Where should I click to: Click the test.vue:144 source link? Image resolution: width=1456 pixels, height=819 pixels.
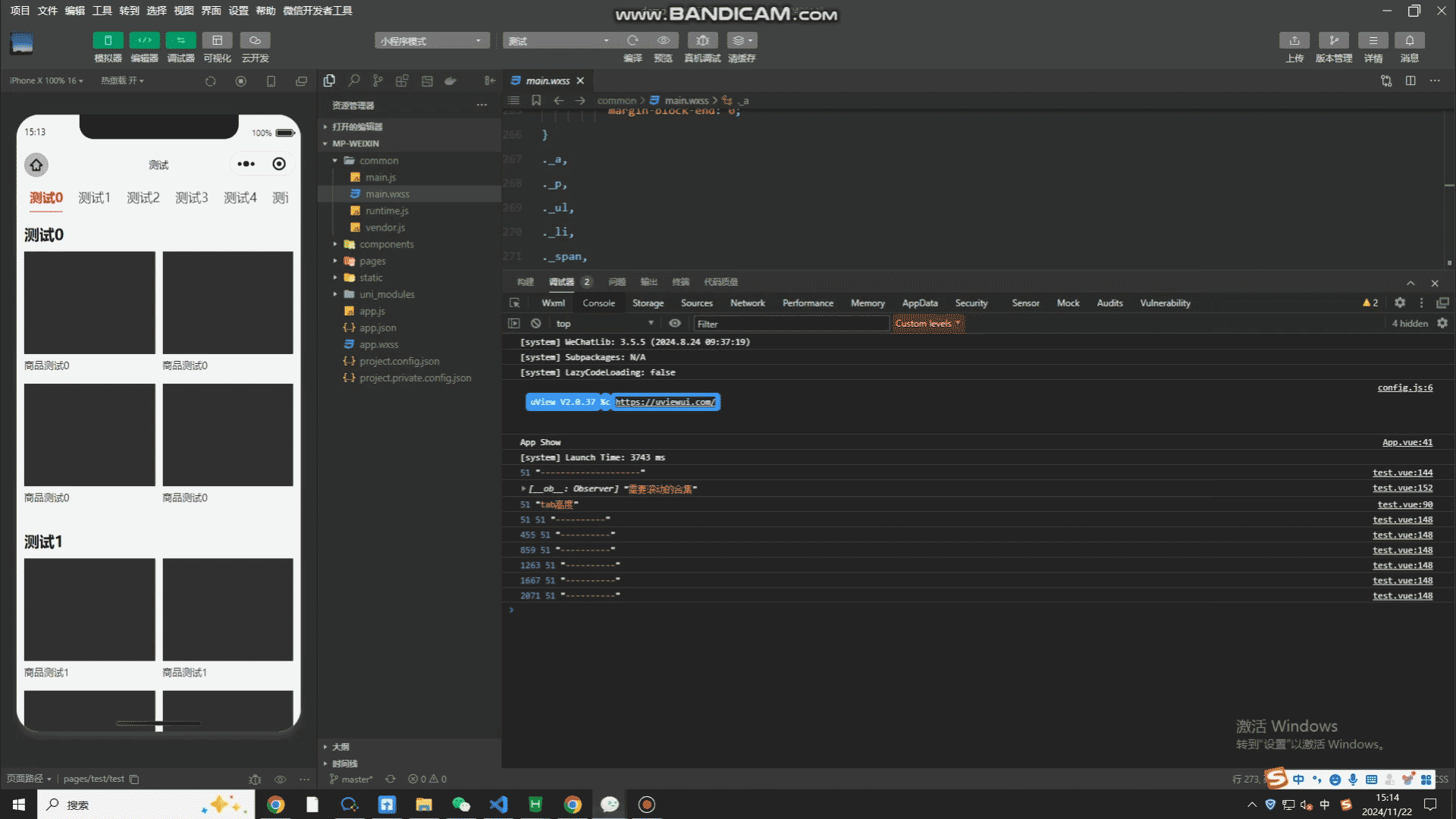[1402, 472]
